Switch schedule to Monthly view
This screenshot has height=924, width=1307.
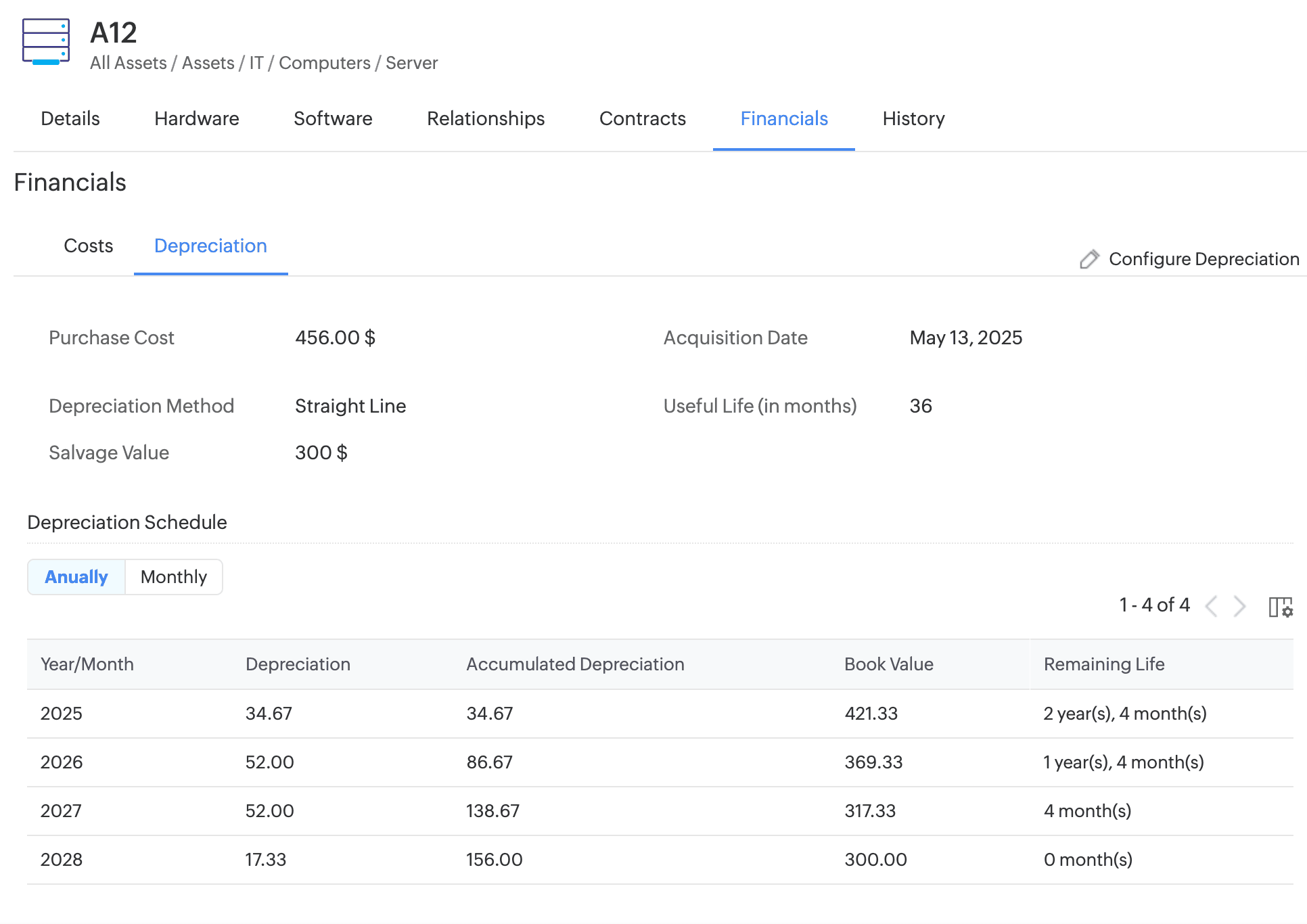[173, 577]
